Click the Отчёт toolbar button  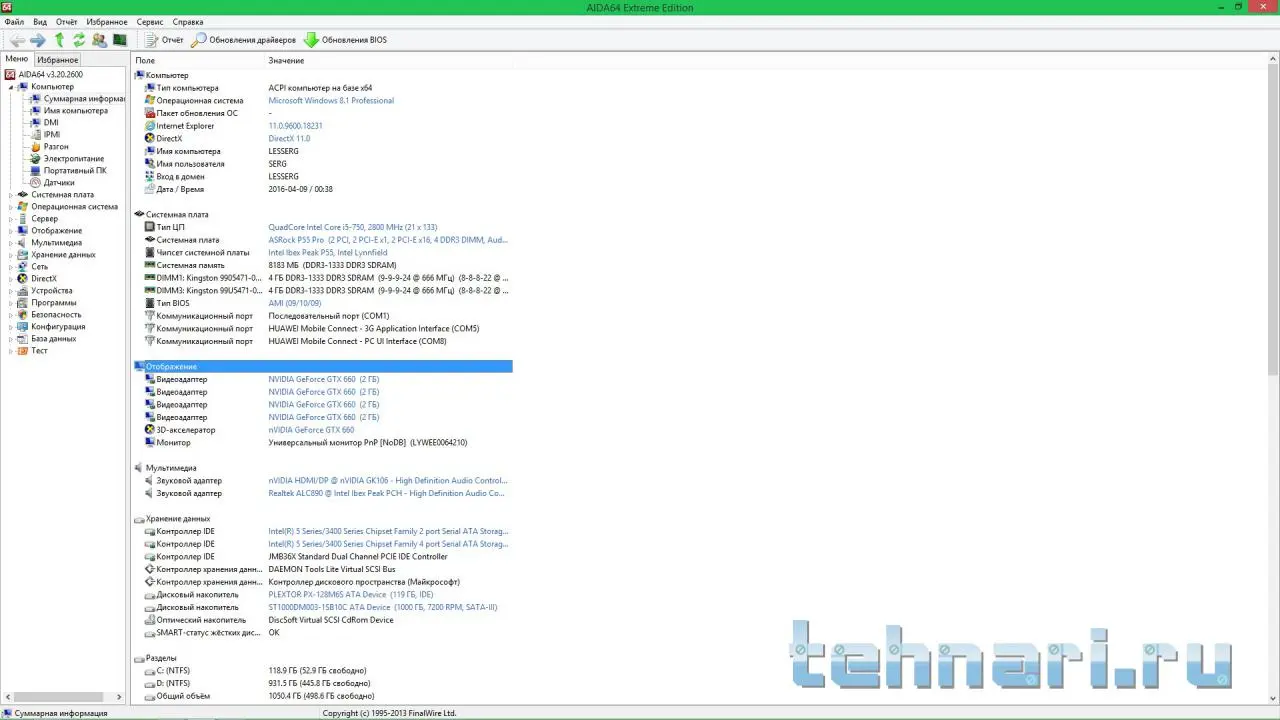point(165,40)
